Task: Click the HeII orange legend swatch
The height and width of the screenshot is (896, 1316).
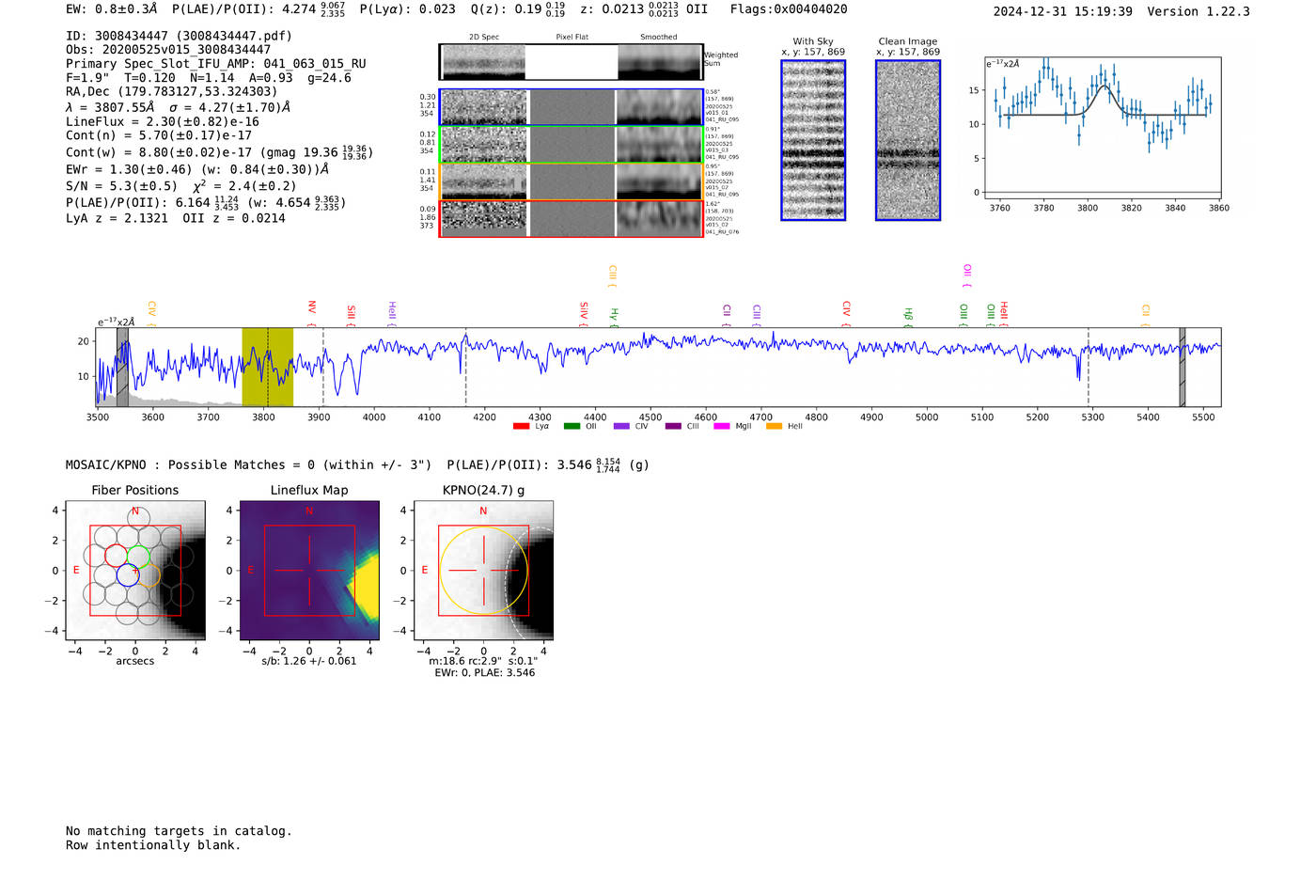Action: click(x=775, y=427)
